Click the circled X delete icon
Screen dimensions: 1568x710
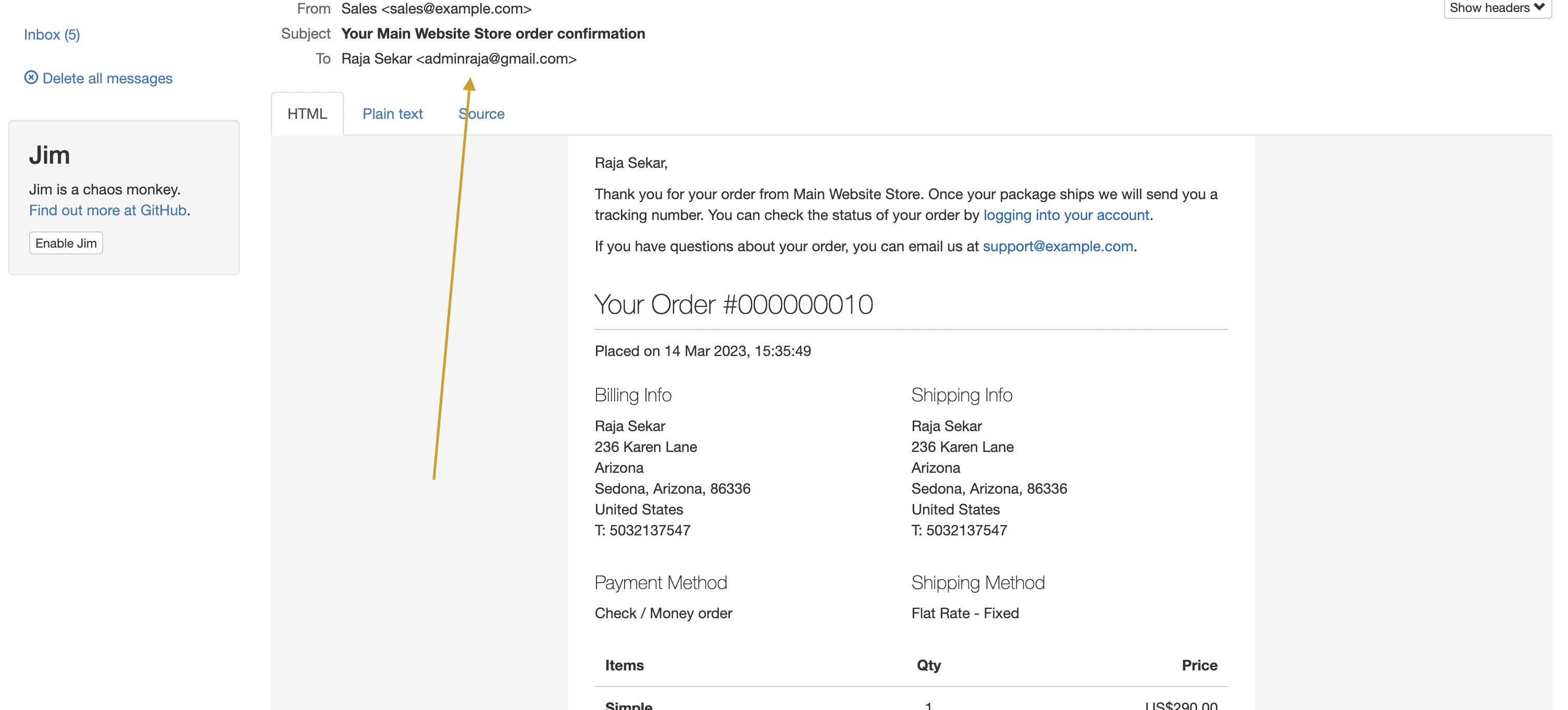pos(32,77)
